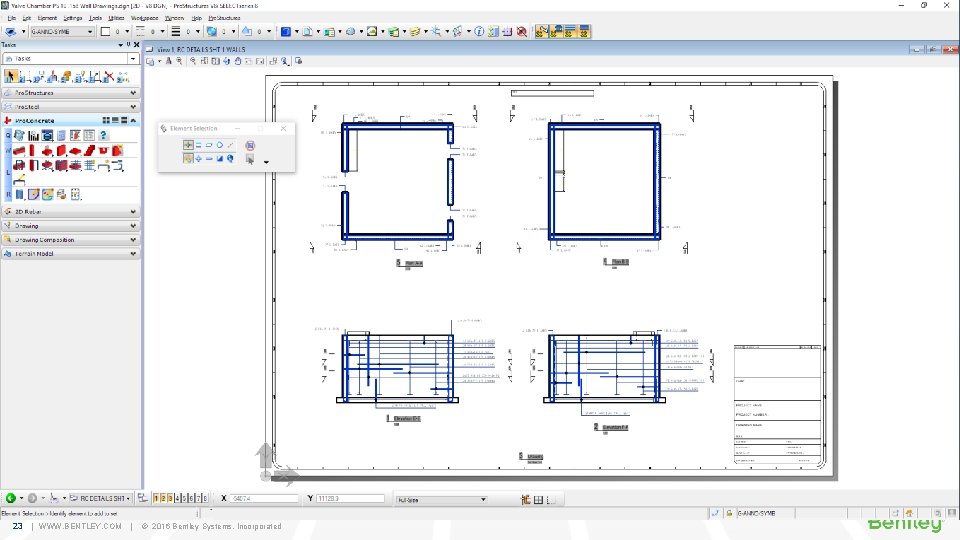Image resolution: width=960 pixels, height=540 pixels.
Task: Open the Workspace menu
Action: (x=144, y=18)
